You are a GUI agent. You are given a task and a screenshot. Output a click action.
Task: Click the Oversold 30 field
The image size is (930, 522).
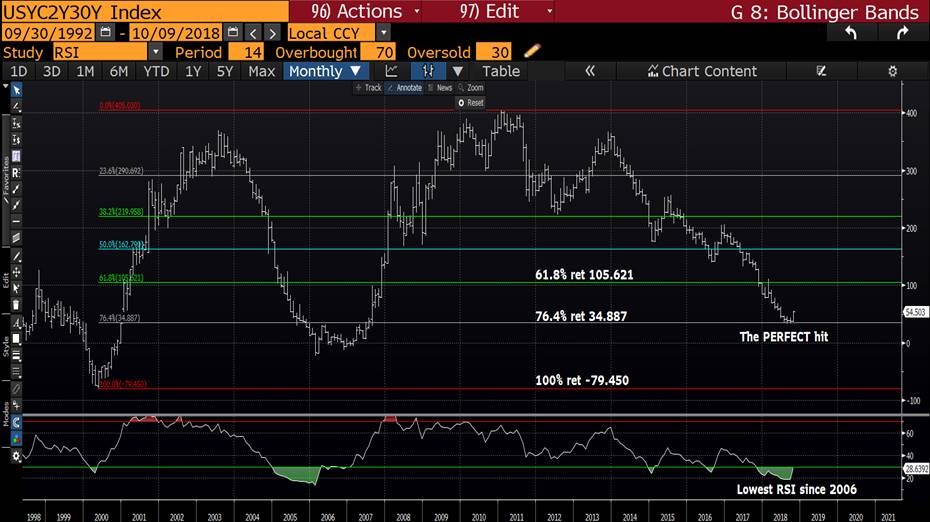pos(493,52)
